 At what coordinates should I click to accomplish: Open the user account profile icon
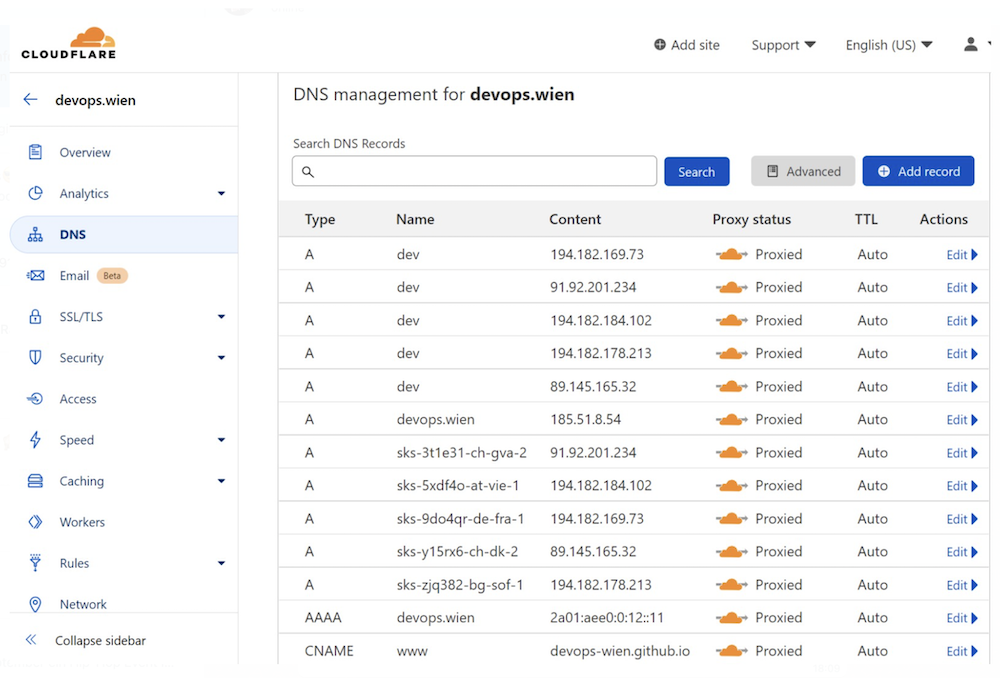pyautogui.click(x=971, y=44)
